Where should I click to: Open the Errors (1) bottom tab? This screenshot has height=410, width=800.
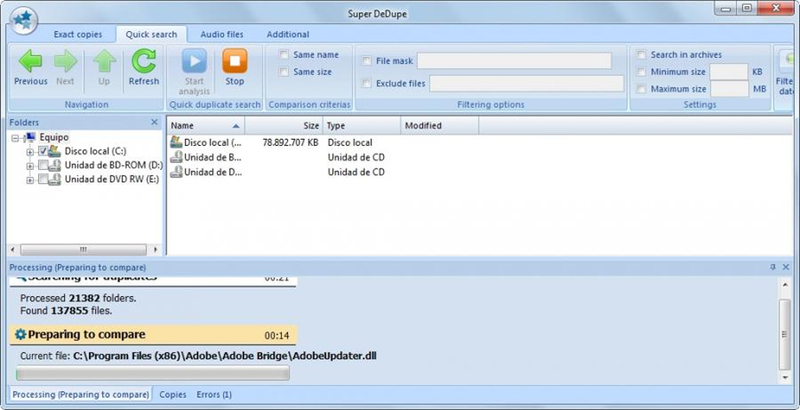(x=214, y=395)
